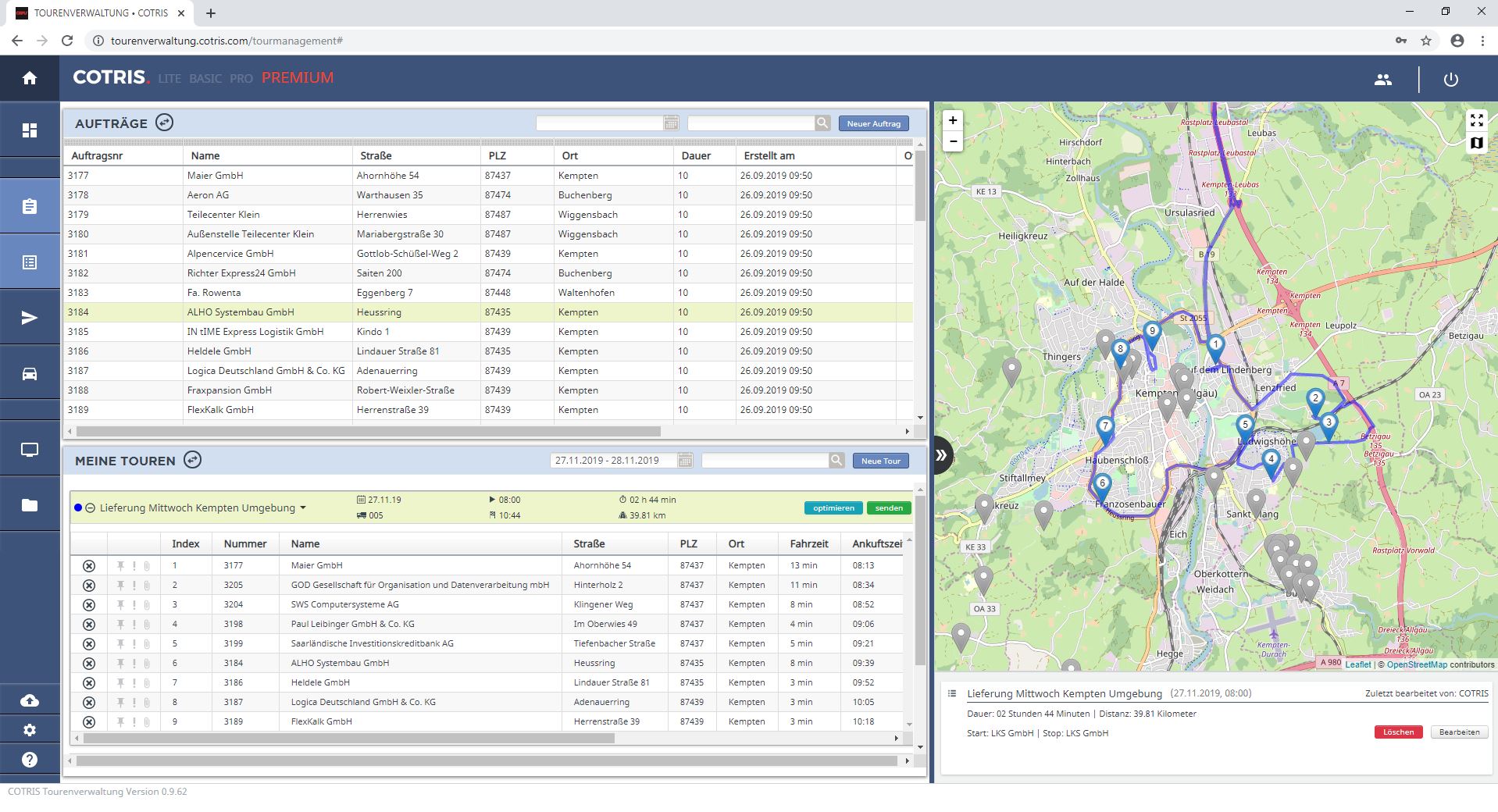Open tour list icon in detail panel
1498x812 pixels.
(951, 693)
